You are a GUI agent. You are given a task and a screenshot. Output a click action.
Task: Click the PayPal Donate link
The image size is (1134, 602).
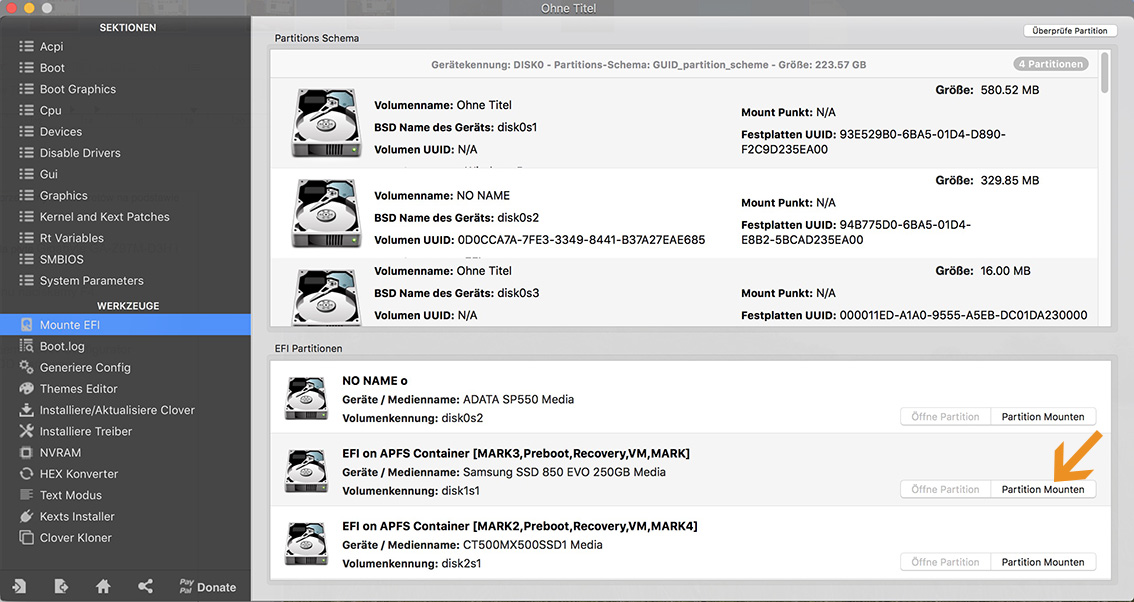(x=207, y=587)
